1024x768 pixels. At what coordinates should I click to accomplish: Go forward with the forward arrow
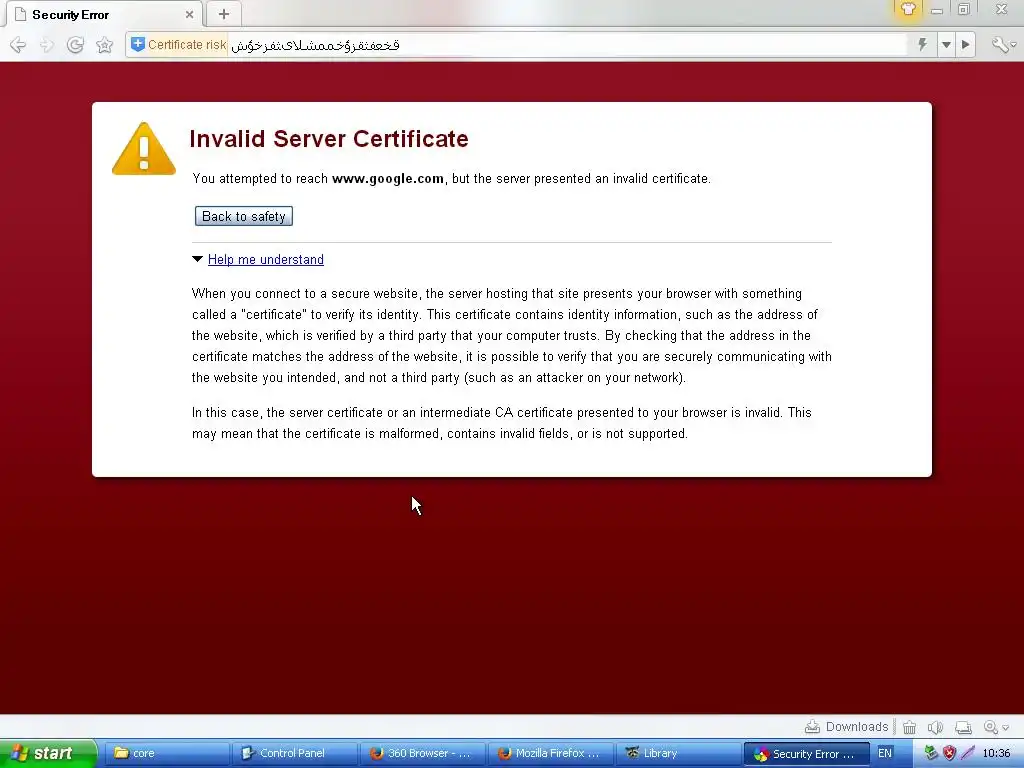tap(47, 44)
